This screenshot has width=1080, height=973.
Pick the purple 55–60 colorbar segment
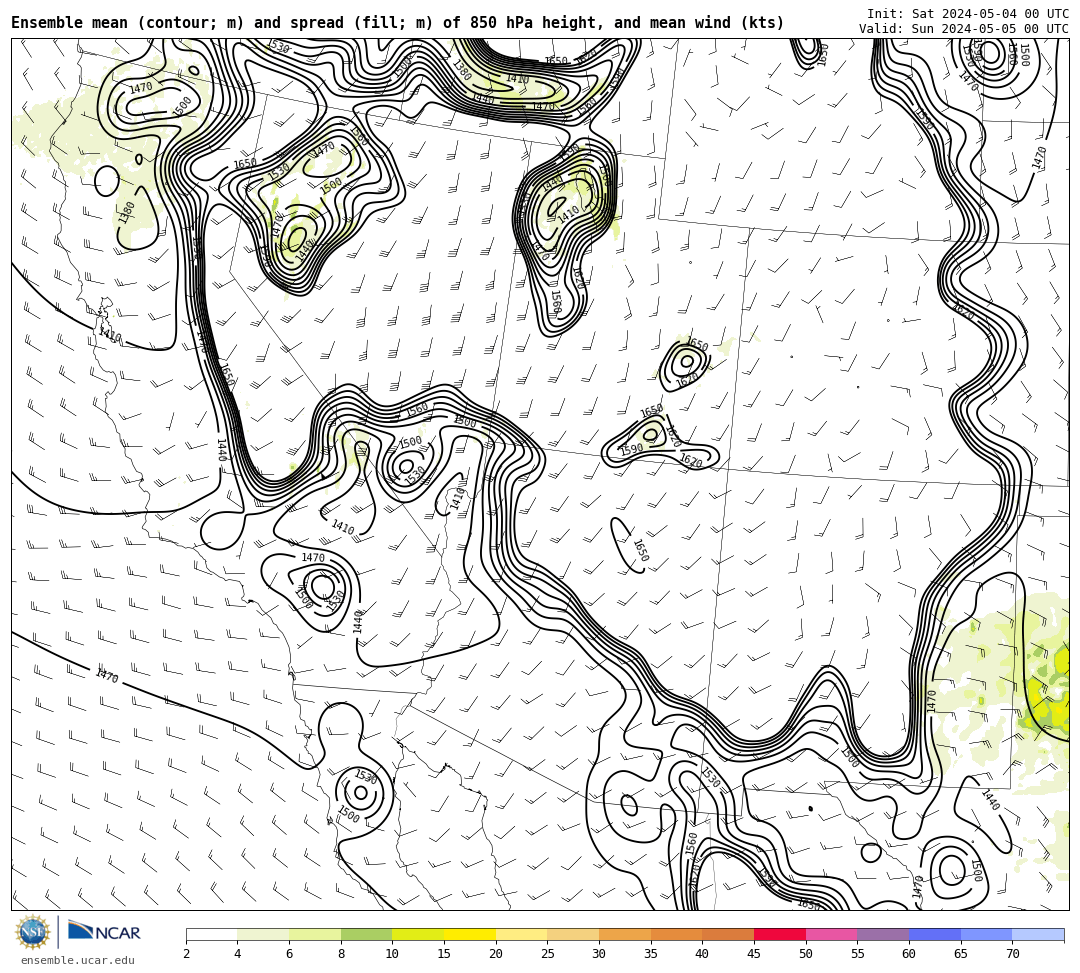click(x=883, y=934)
